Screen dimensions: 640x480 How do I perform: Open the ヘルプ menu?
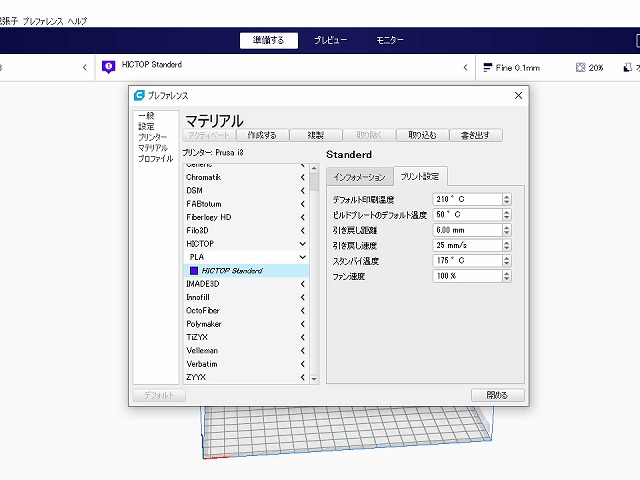point(77,21)
